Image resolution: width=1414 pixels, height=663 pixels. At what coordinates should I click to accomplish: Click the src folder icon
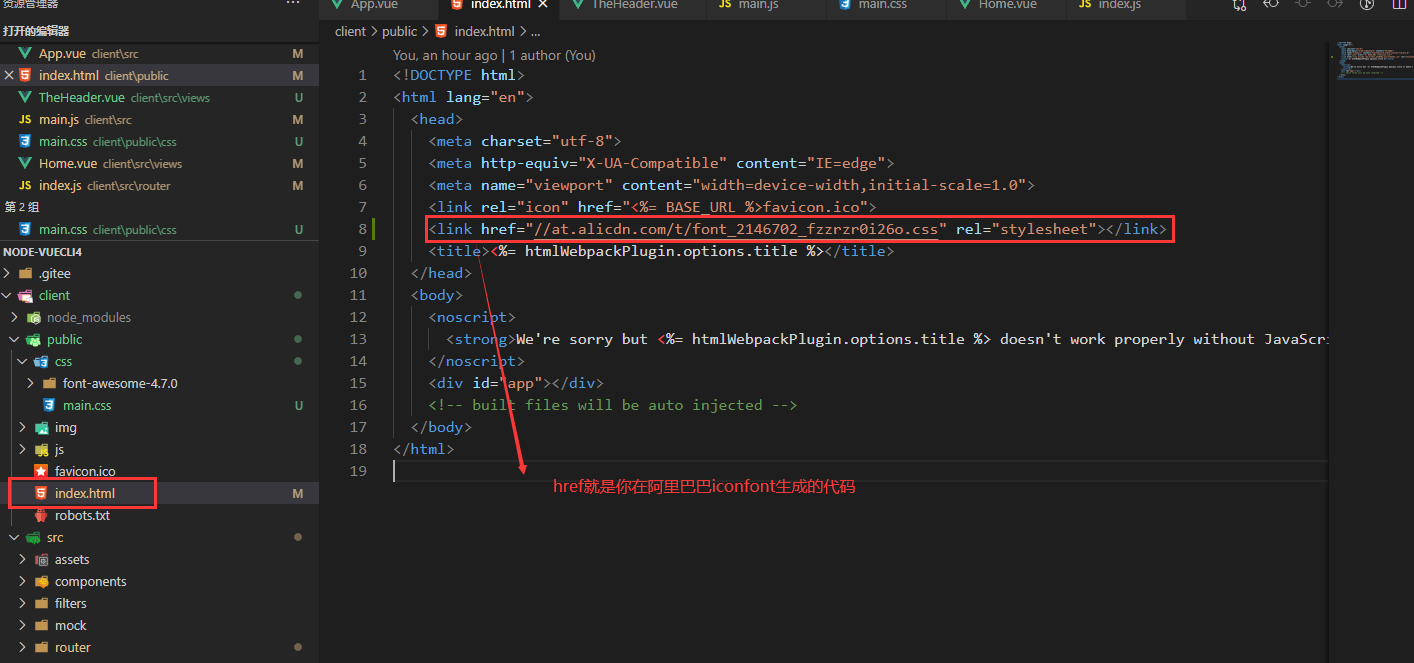pyautogui.click(x=34, y=537)
